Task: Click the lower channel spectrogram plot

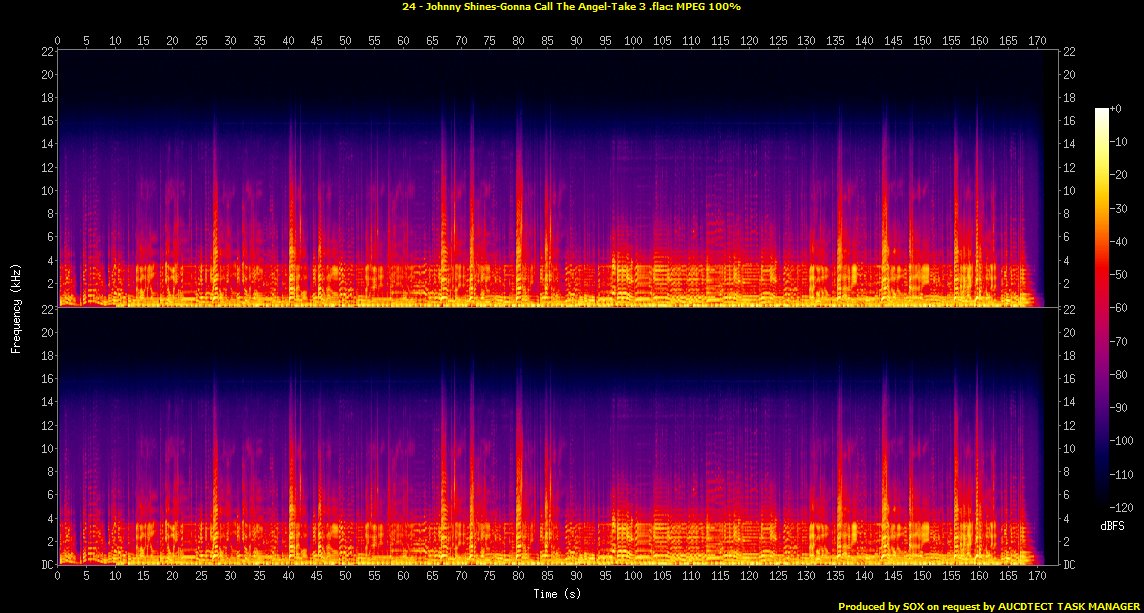Action: [x=557, y=436]
